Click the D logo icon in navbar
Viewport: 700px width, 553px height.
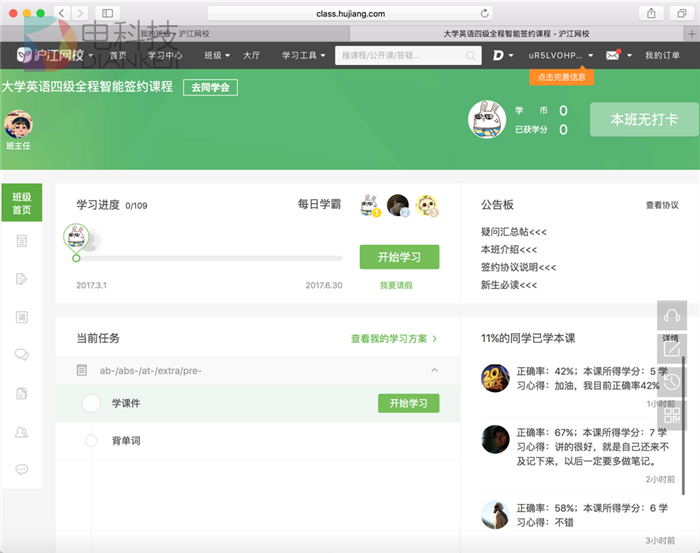click(x=498, y=55)
